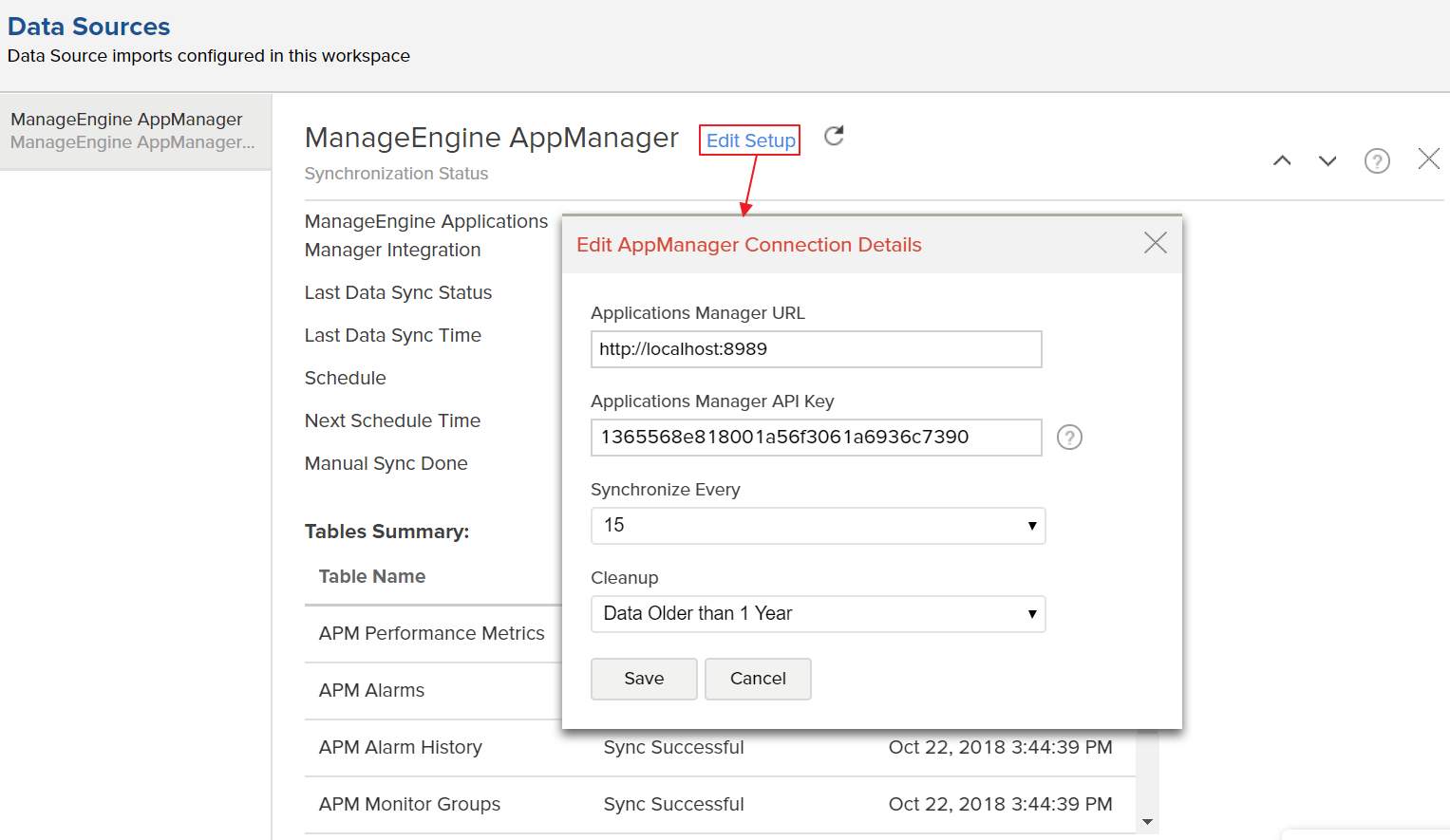Click the Save button

pos(644,679)
